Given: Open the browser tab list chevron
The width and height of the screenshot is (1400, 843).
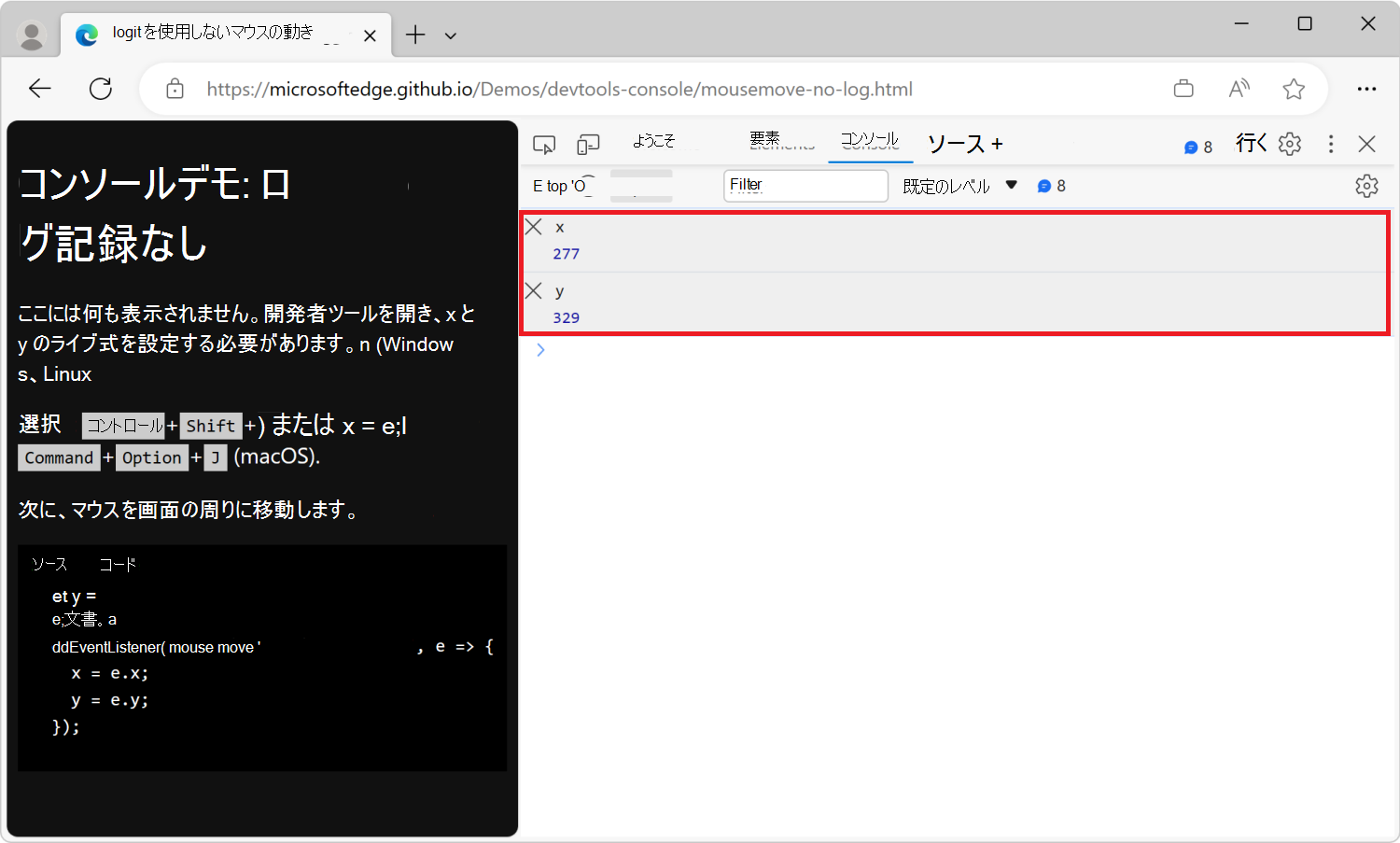Looking at the screenshot, I should pos(450,35).
